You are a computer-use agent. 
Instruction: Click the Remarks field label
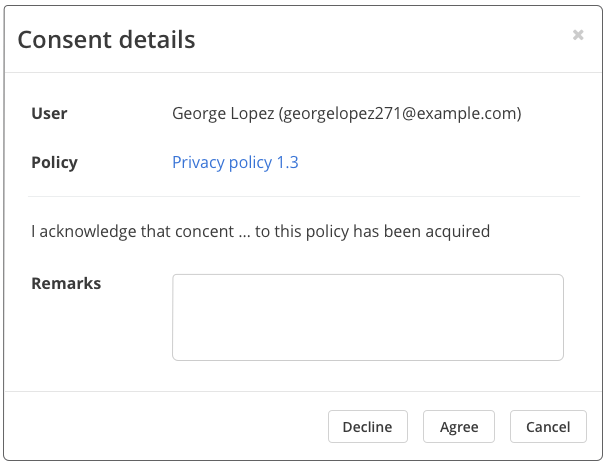[66, 283]
